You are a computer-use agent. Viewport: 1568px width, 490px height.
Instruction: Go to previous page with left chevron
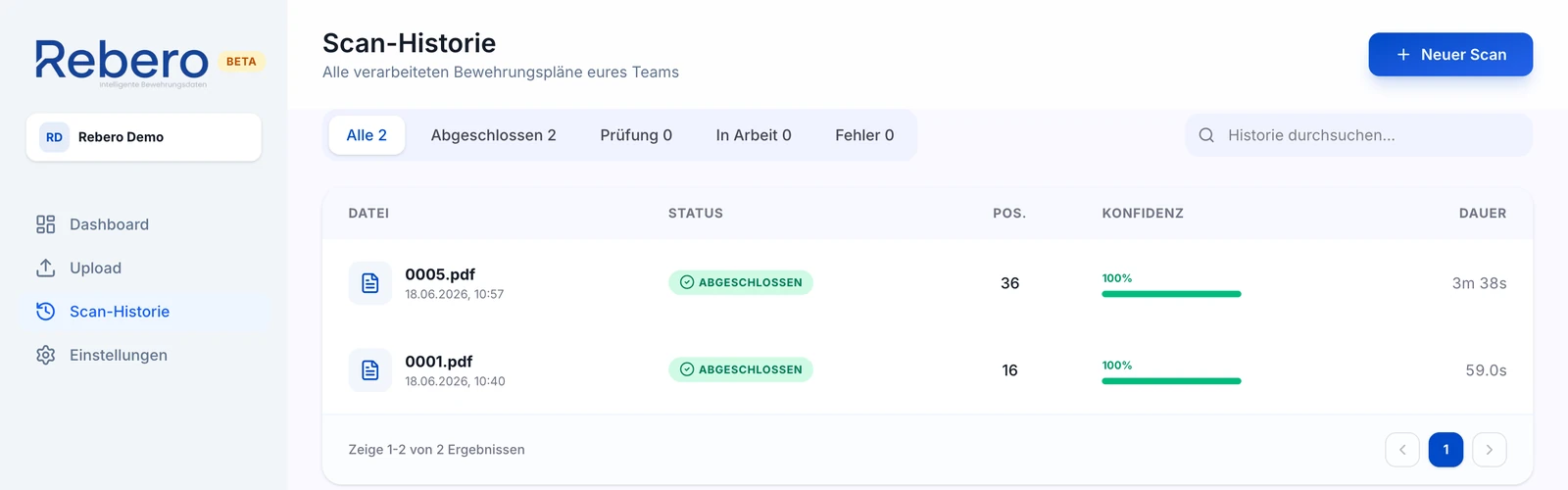tap(1402, 450)
